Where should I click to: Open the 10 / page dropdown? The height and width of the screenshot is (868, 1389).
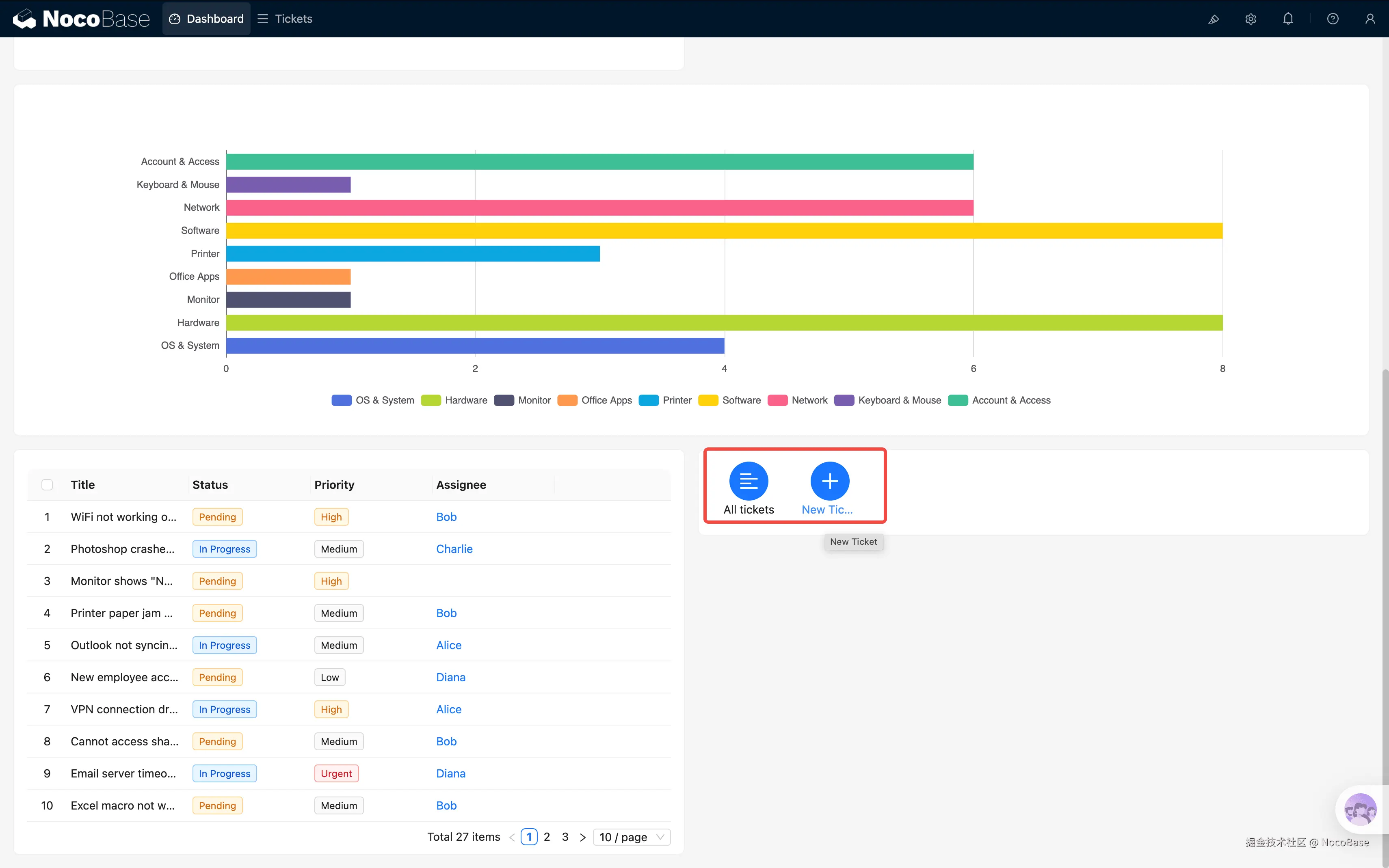coord(630,836)
